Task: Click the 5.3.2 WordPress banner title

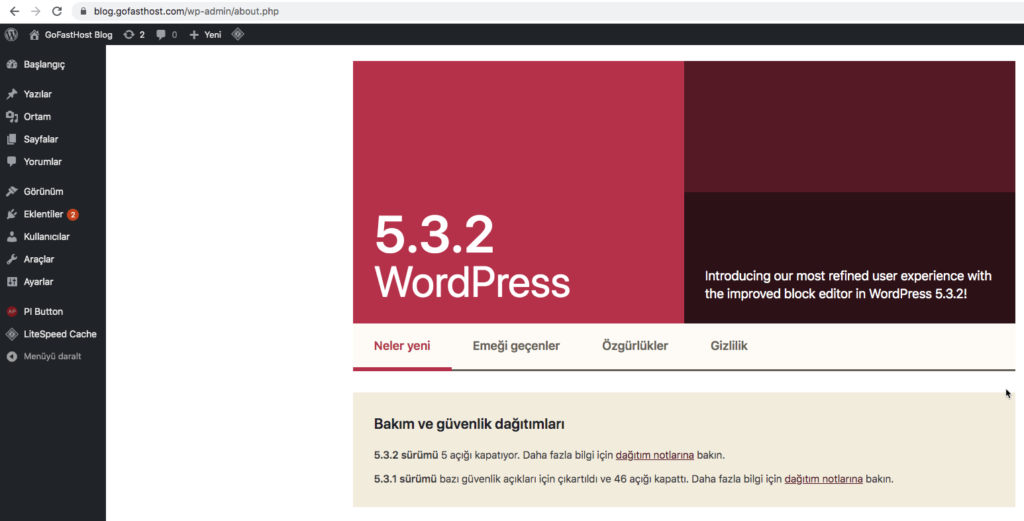Action: pos(472,257)
